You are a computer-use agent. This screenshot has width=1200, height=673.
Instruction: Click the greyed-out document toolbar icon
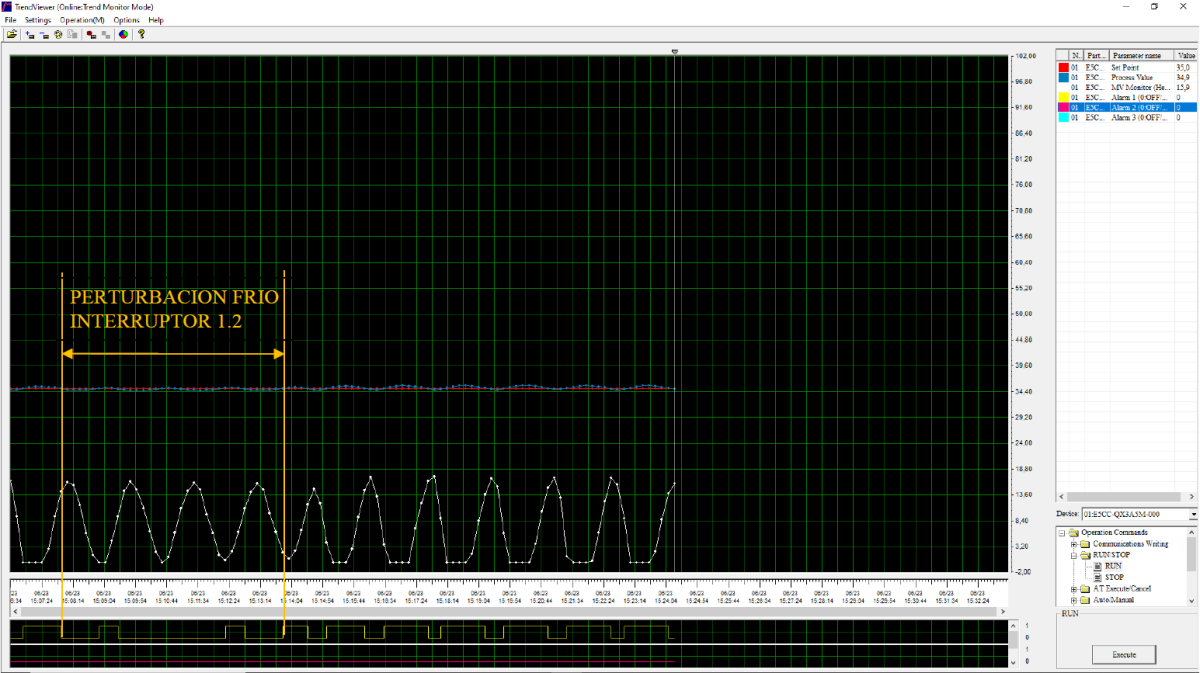(72, 34)
